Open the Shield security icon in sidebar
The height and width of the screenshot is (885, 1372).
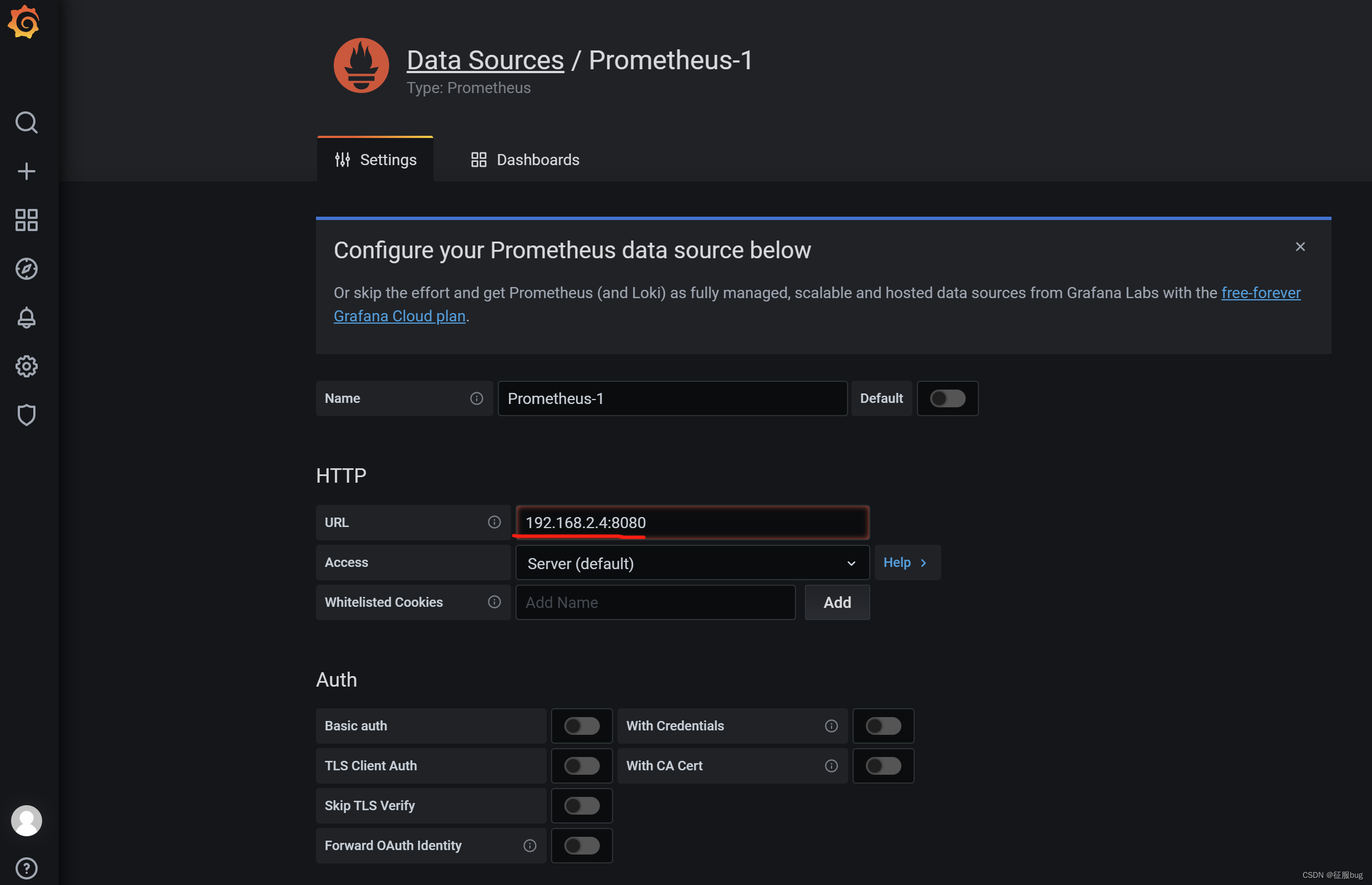click(27, 414)
